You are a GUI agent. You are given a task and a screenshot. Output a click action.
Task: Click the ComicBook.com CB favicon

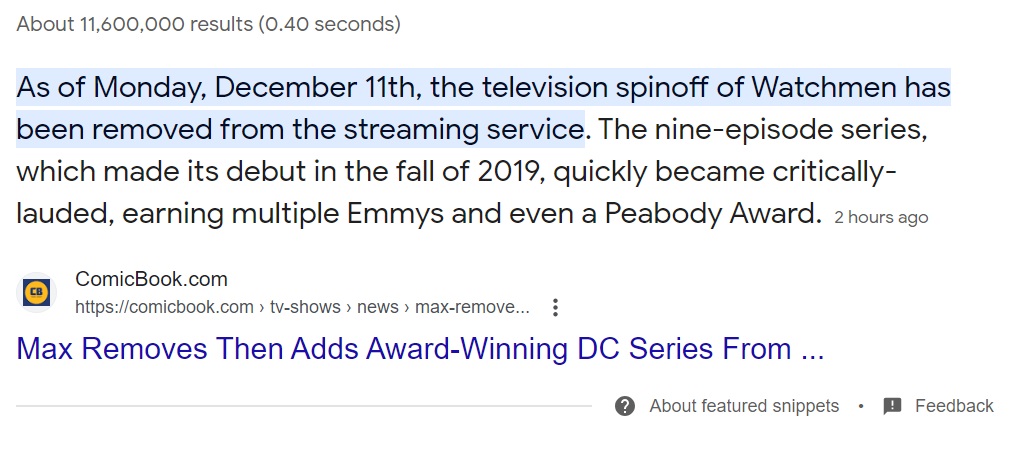pos(36,293)
